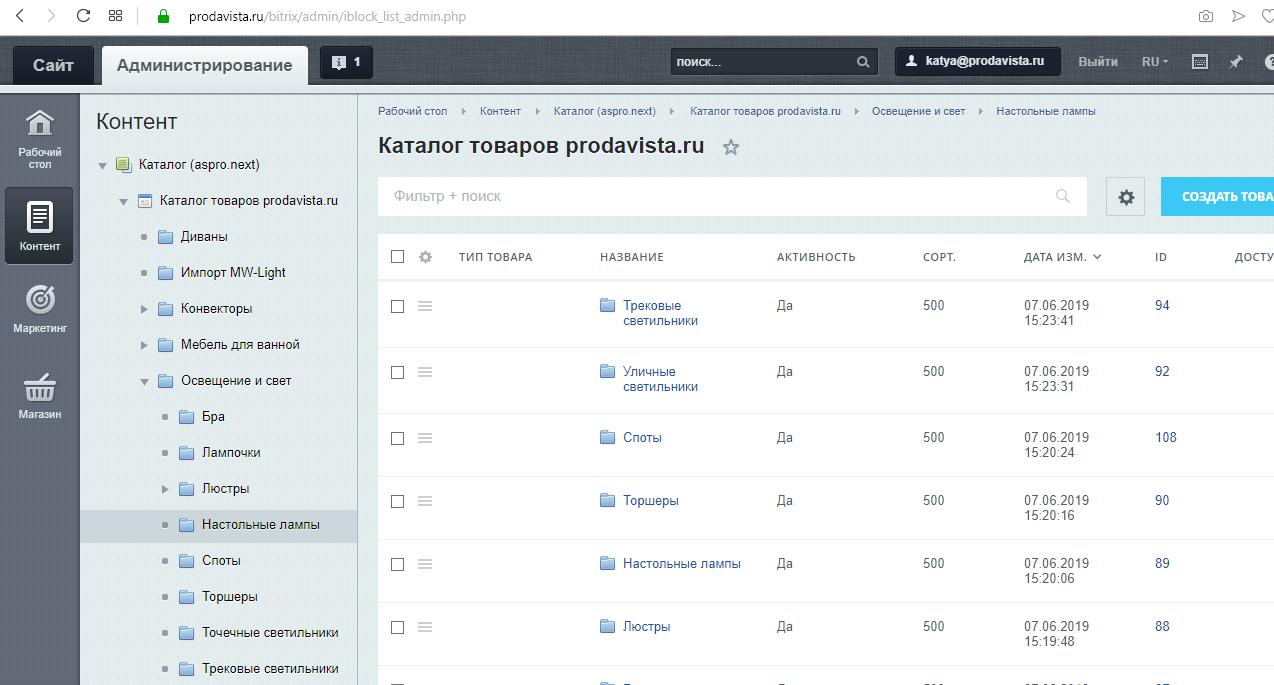Expand the Люстры tree node
The width and height of the screenshot is (1274, 685).
tap(166, 489)
